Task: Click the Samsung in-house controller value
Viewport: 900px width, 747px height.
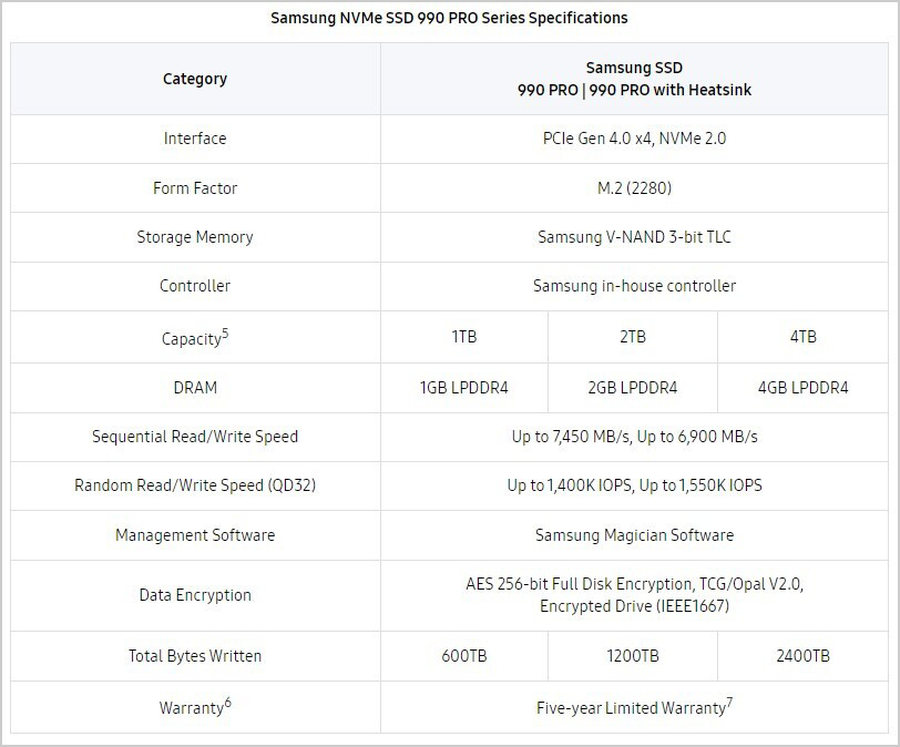Action: coord(634,286)
